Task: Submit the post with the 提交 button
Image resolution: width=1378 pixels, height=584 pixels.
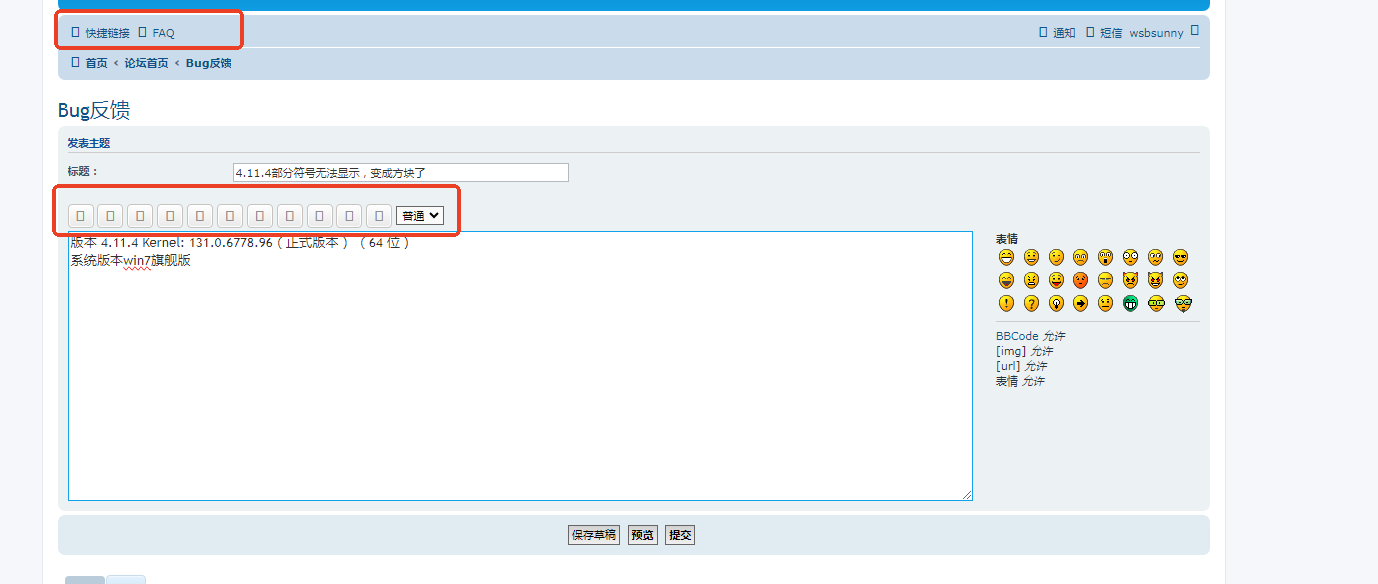Action: pos(680,534)
